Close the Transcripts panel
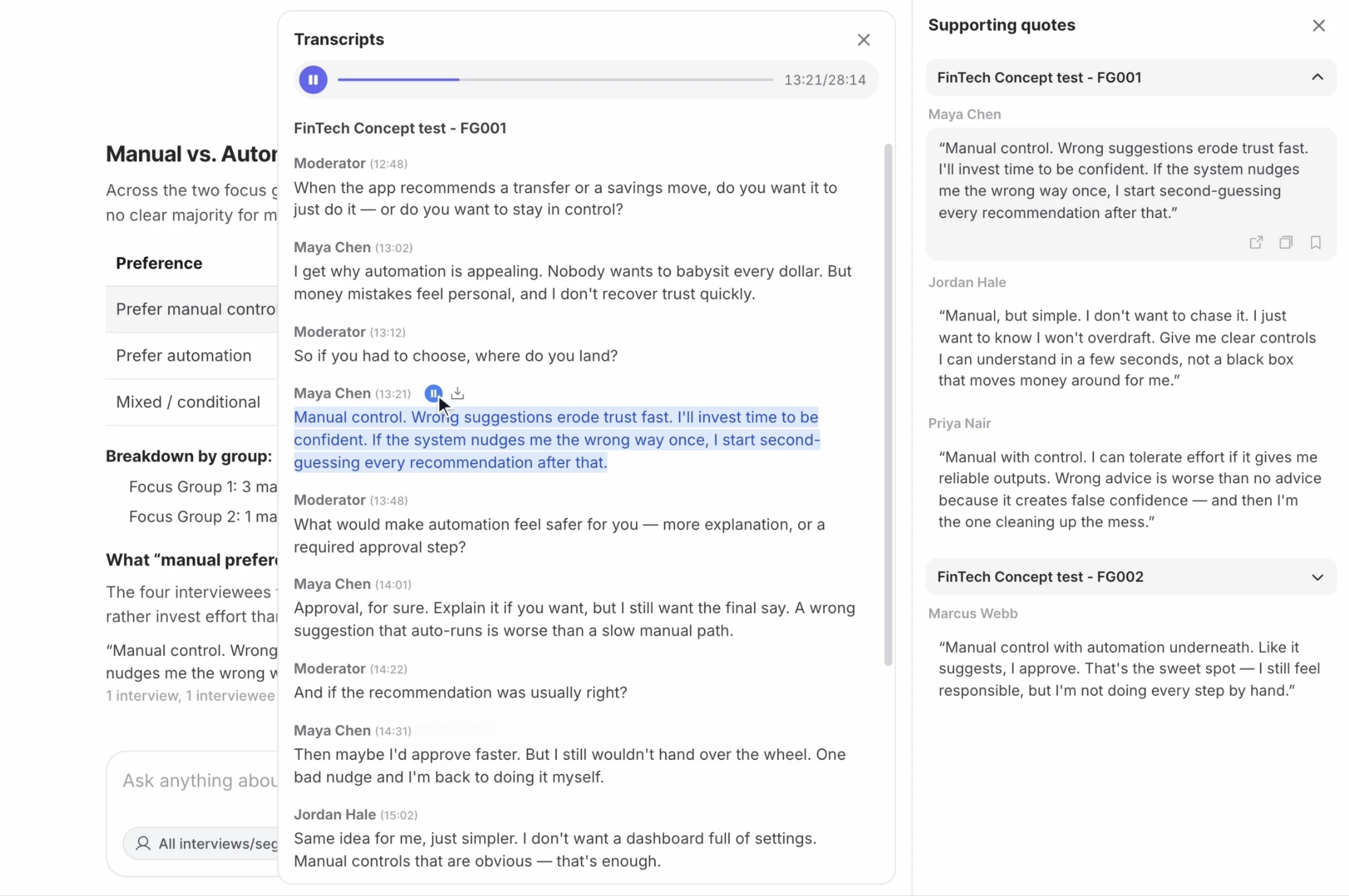Screen dimensions: 1349x896 click(863, 39)
